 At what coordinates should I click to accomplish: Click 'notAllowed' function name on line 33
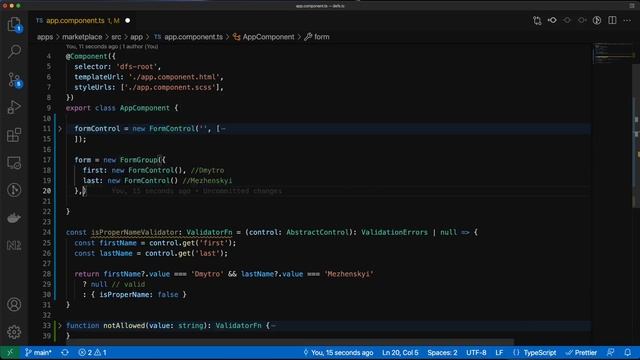(124, 326)
